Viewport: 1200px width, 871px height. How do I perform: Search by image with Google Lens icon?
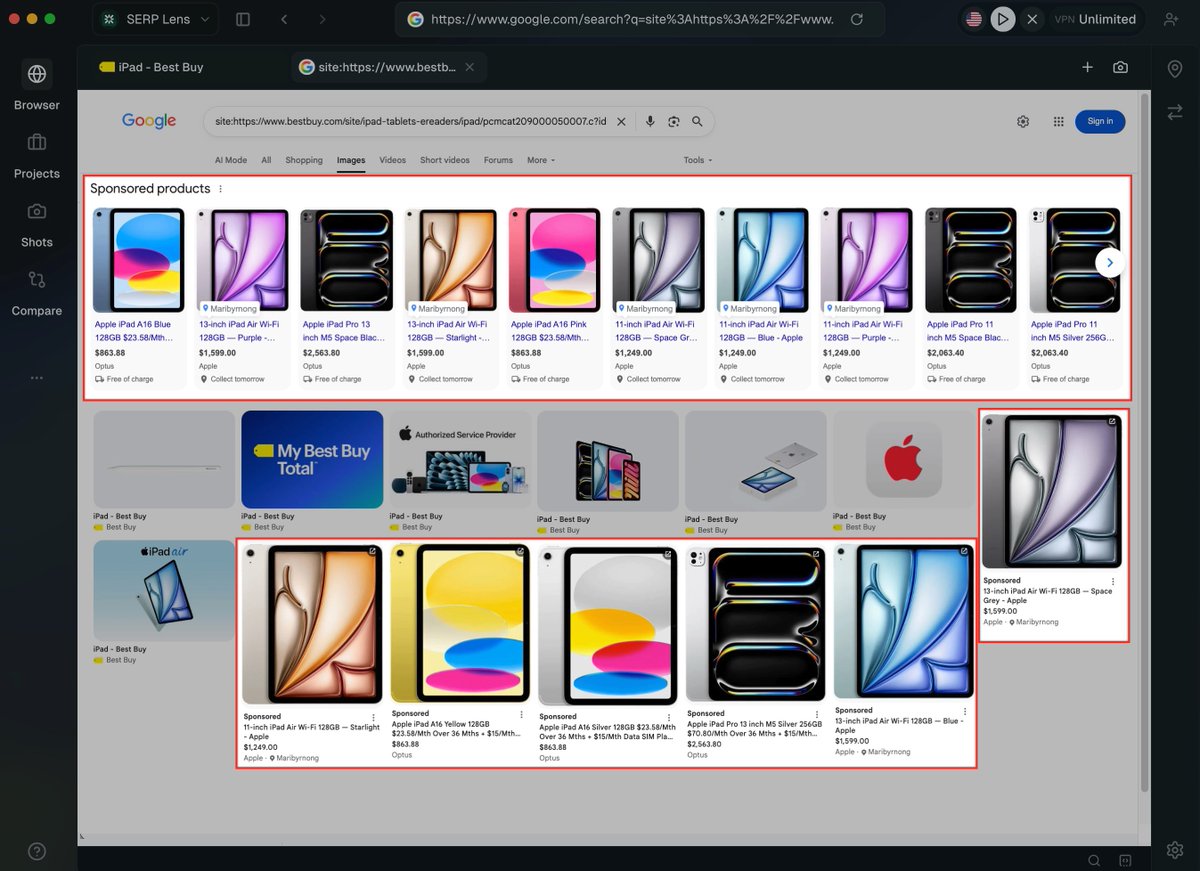674,121
